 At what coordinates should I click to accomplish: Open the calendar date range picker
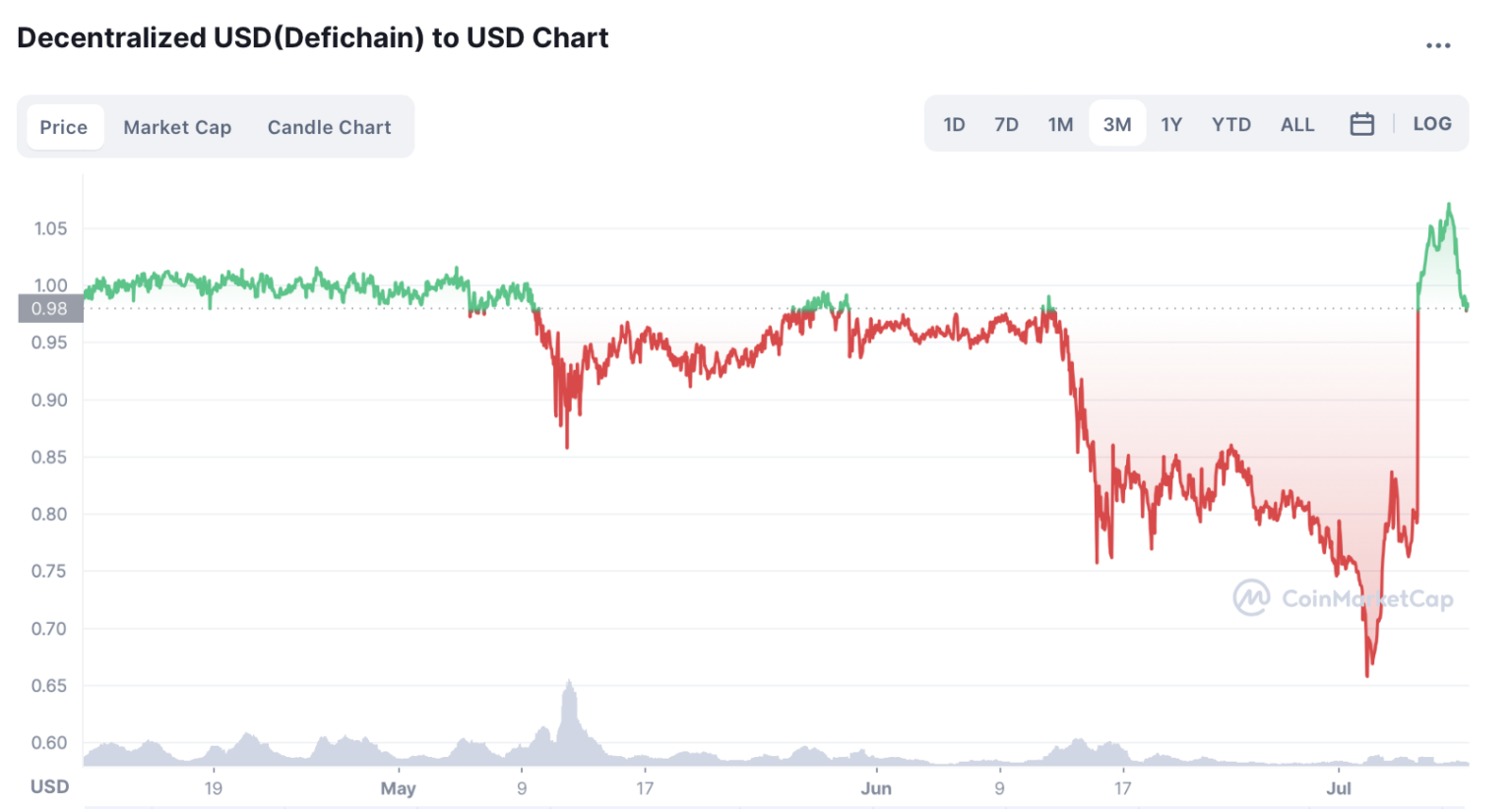pyautogui.click(x=1361, y=124)
